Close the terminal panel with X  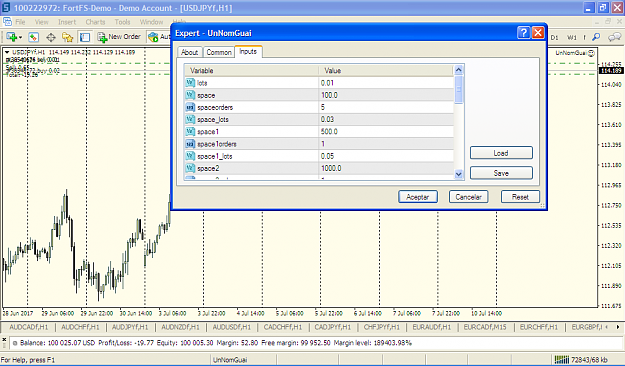tap(4, 340)
